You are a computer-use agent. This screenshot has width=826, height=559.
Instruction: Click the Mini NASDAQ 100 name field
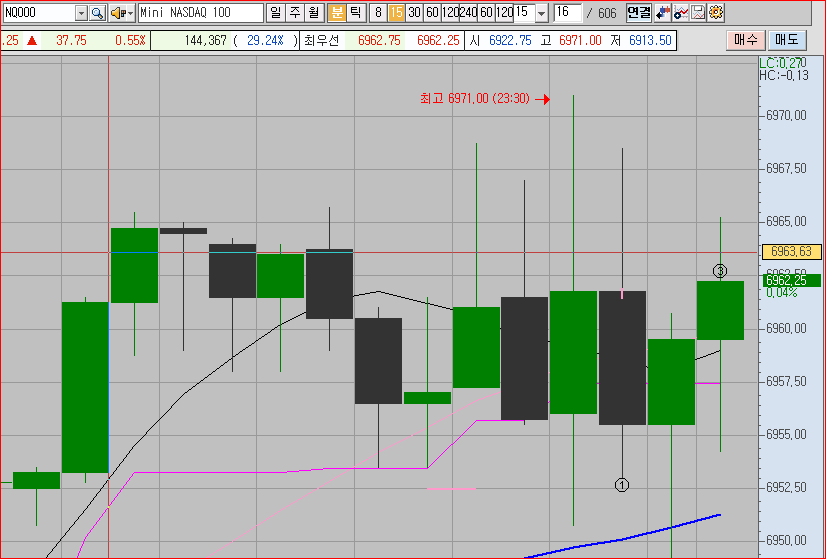pyautogui.click(x=201, y=13)
